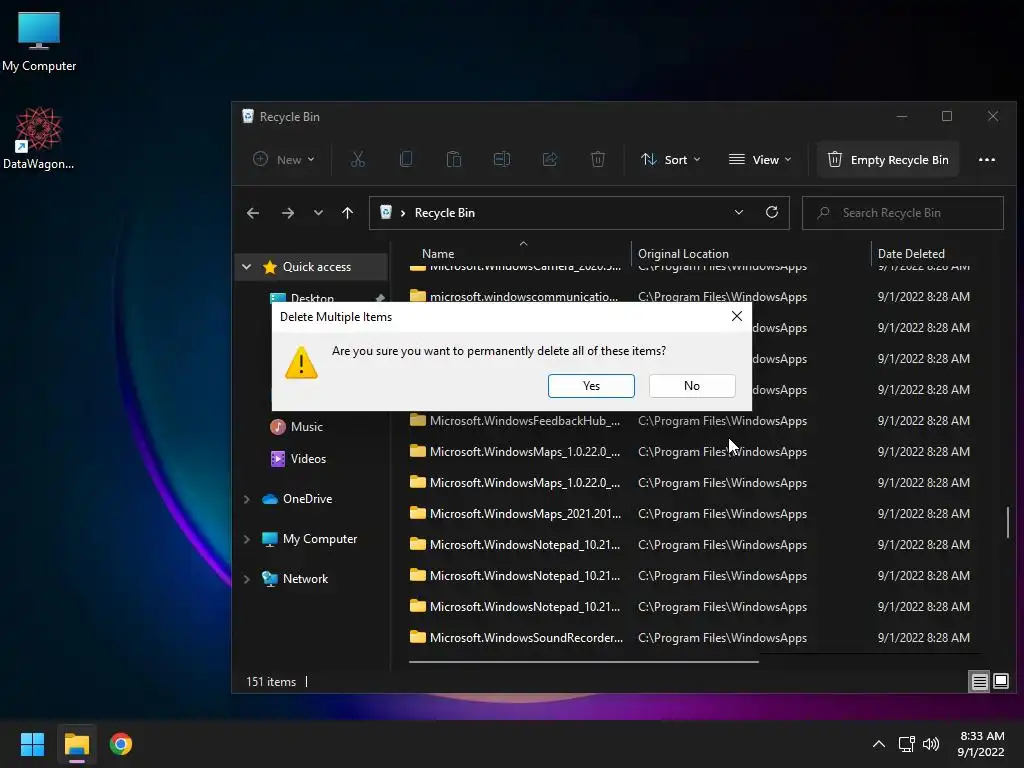Click the Share toolbar icon
This screenshot has width=1024, height=768.
coord(550,159)
